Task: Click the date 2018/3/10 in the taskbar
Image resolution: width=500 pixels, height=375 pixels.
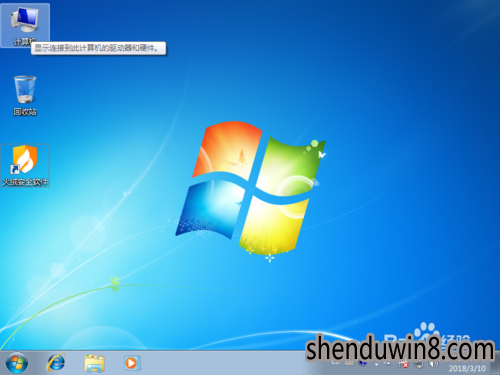Action: tap(467, 368)
